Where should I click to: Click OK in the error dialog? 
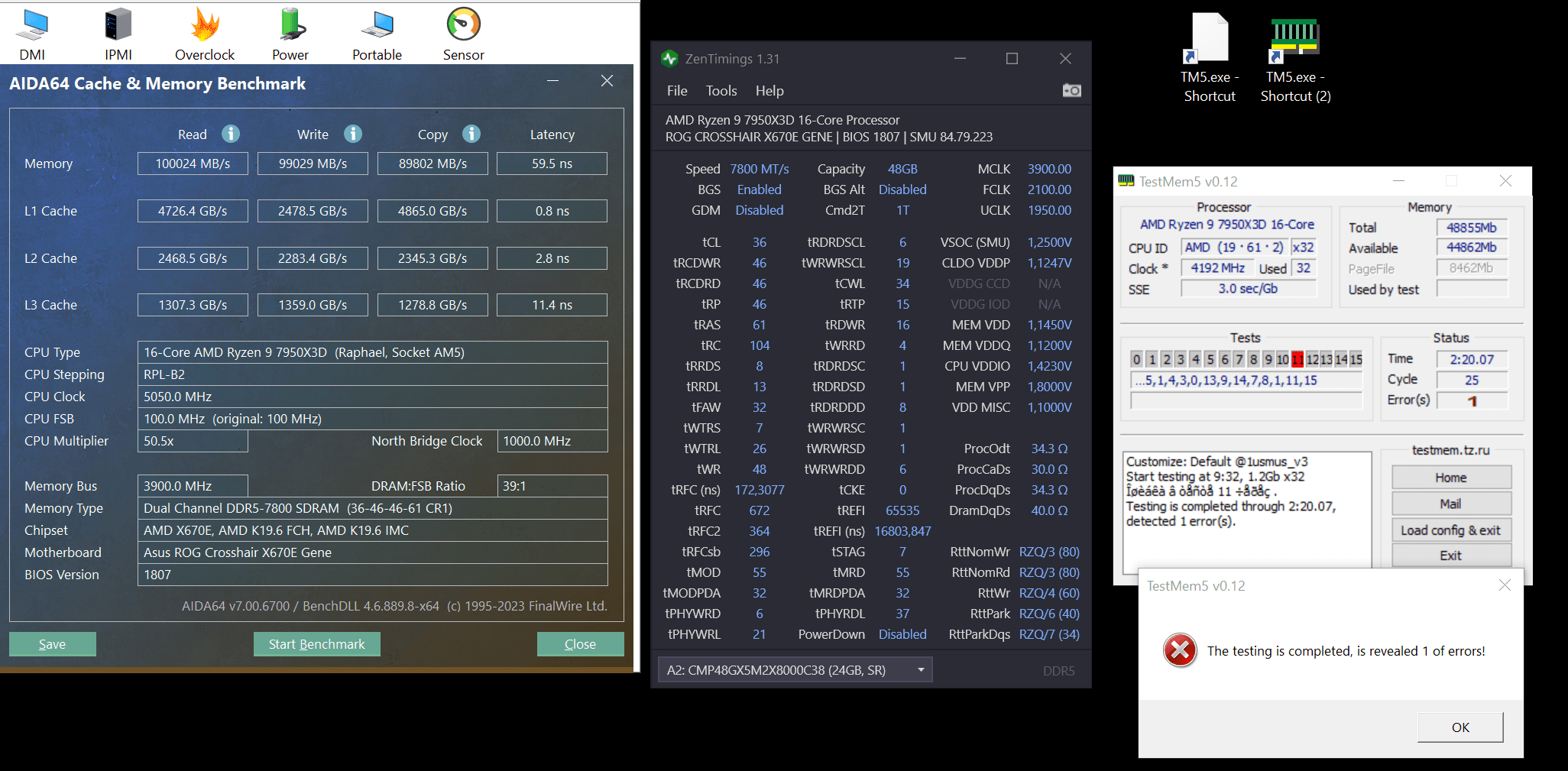(x=1460, y=727)
